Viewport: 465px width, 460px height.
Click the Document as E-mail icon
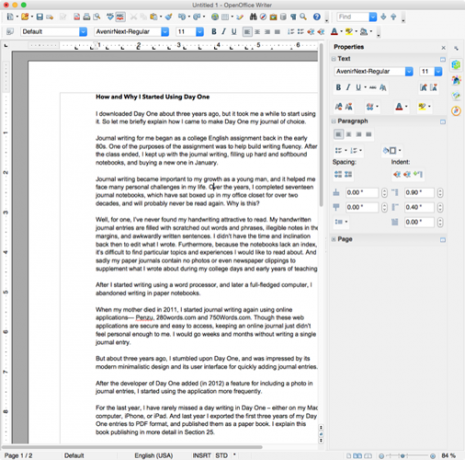pyautogui.click(x=50, y=17)
